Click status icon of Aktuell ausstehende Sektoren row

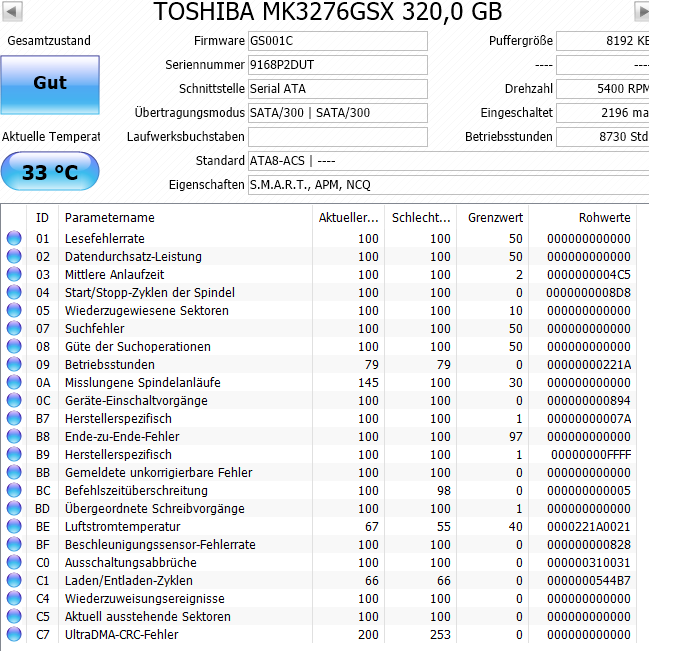point(14,616)
